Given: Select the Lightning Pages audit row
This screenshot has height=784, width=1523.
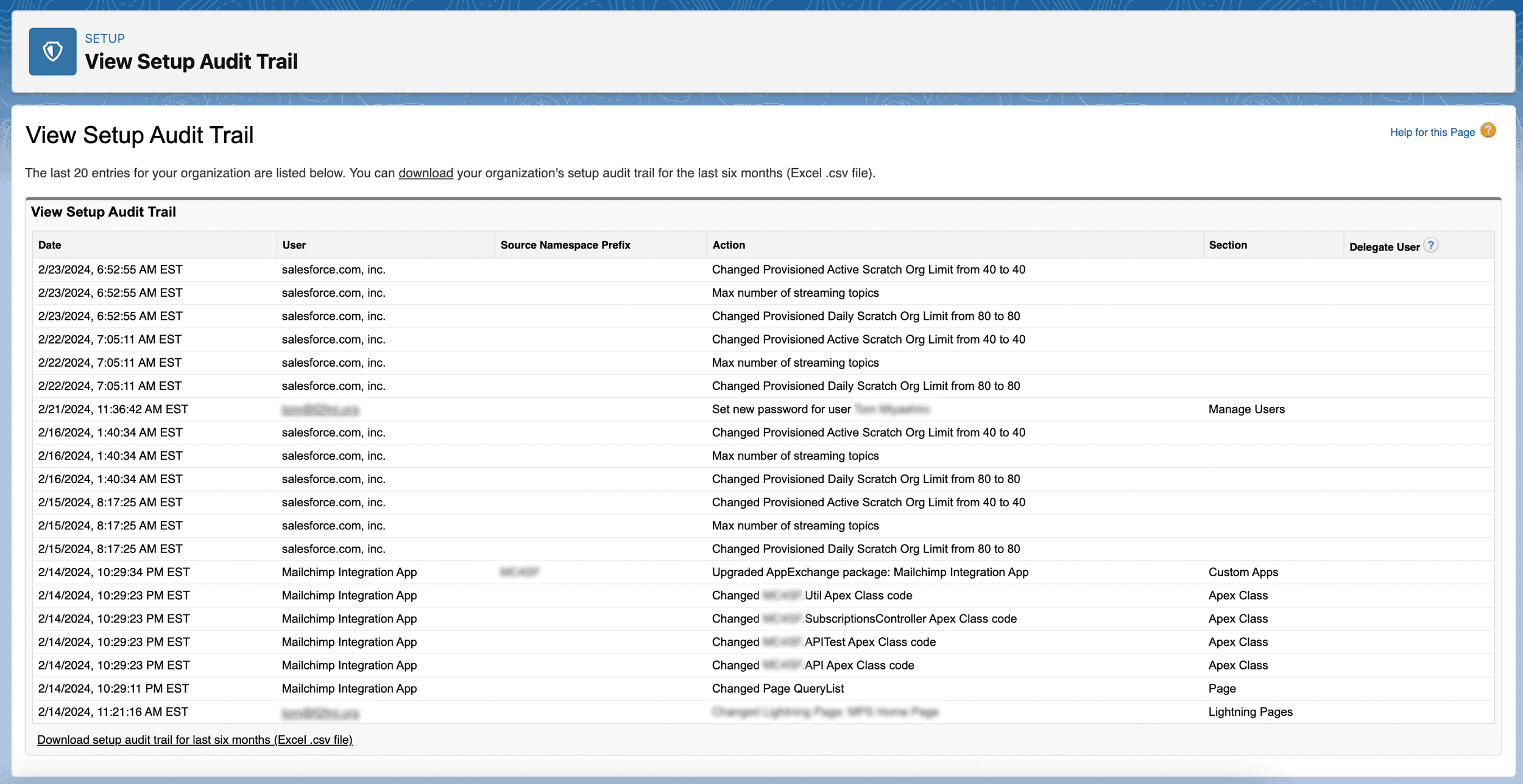Looking at the screenshot, I should 1250,712.
